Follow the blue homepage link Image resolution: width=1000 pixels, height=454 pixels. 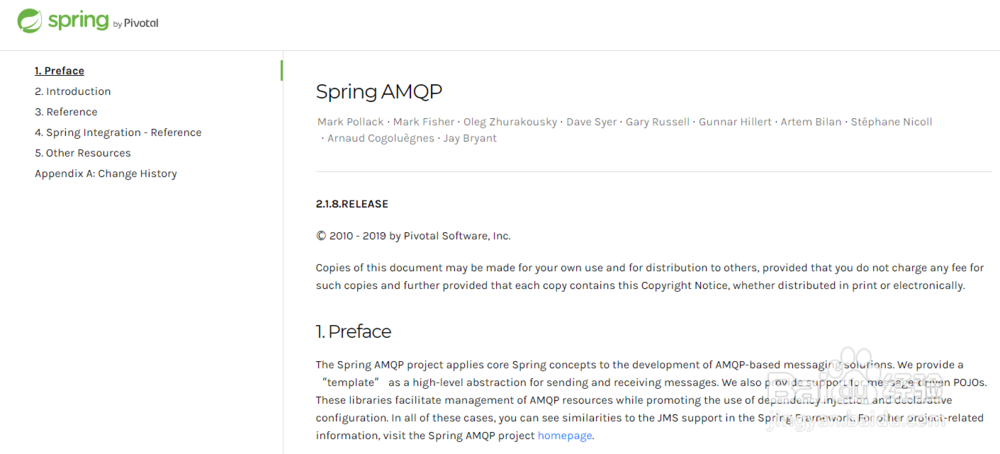[564, 436]
